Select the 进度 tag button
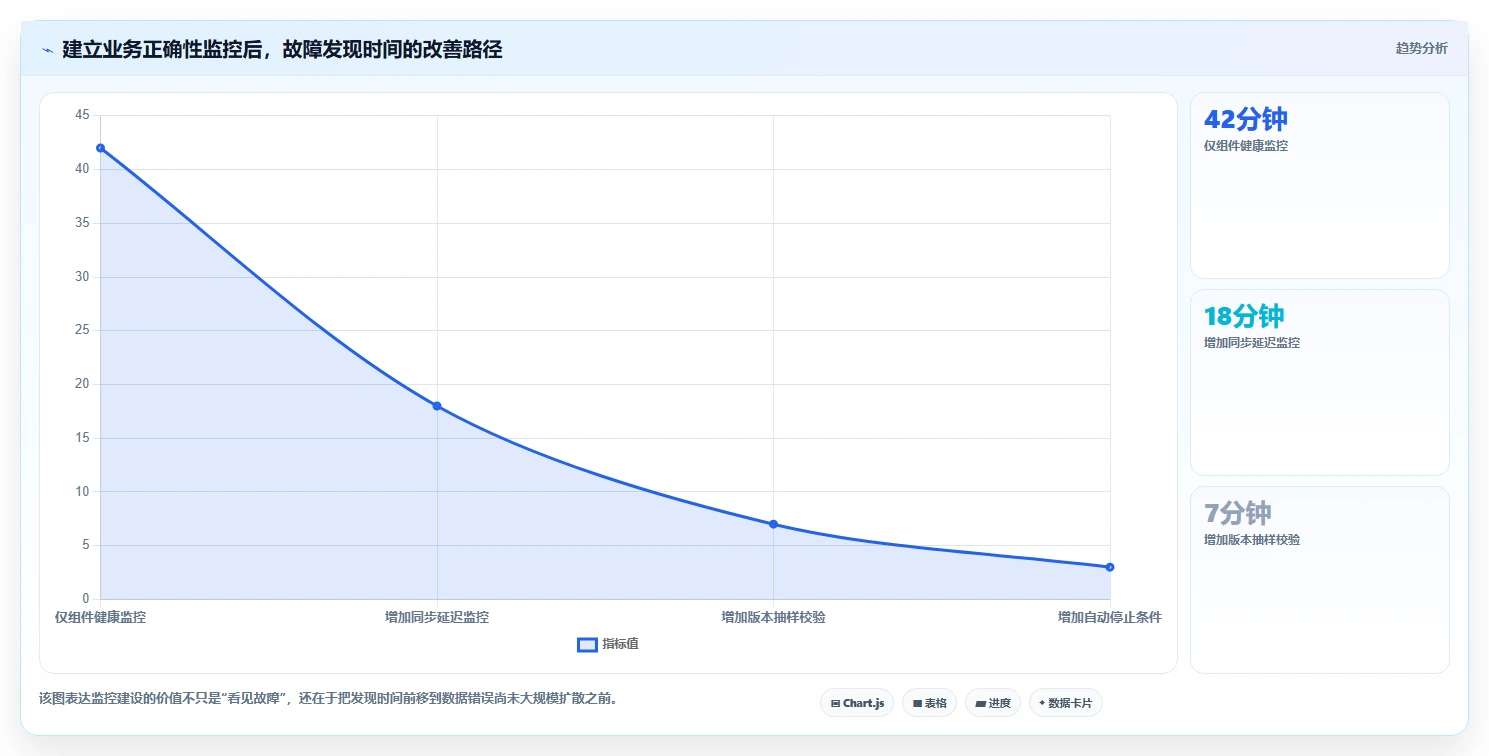1489x756 pixels. pyautogui.click(x=993, y=703)
